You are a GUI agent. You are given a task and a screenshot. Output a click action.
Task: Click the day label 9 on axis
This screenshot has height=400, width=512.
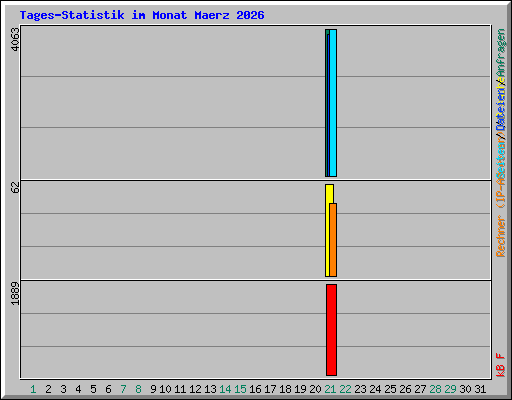point(153,389)
